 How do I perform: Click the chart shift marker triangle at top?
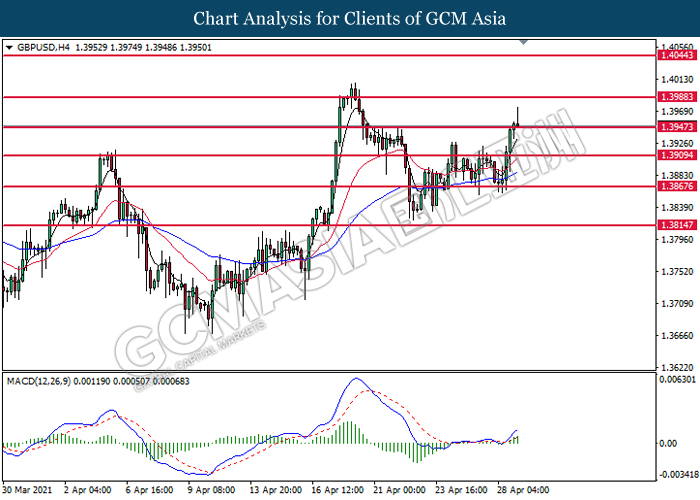click(x=524, y=42)
